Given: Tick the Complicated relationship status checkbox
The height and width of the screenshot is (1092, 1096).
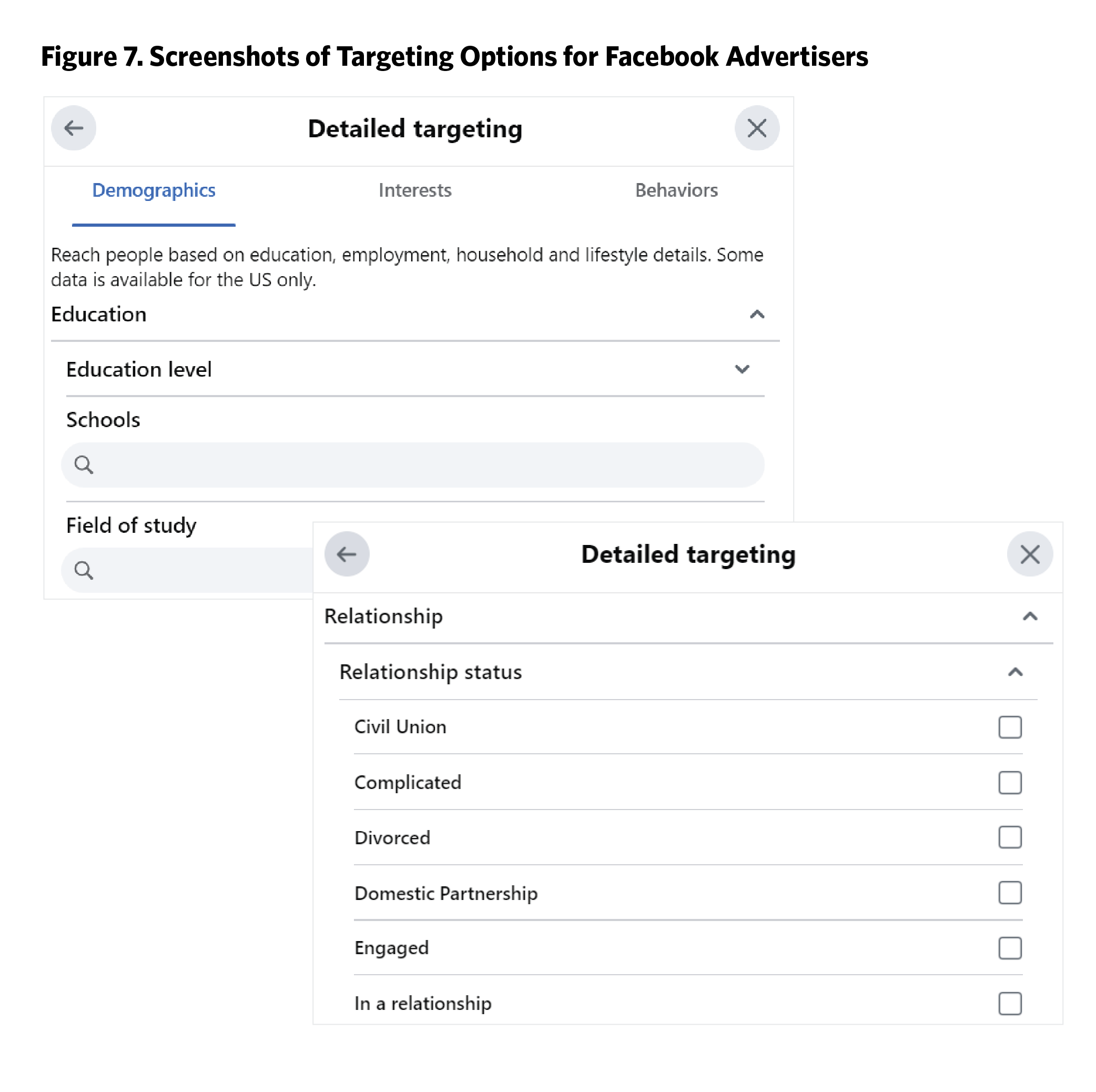Looking at the screenshot, I should point(1009,782).
